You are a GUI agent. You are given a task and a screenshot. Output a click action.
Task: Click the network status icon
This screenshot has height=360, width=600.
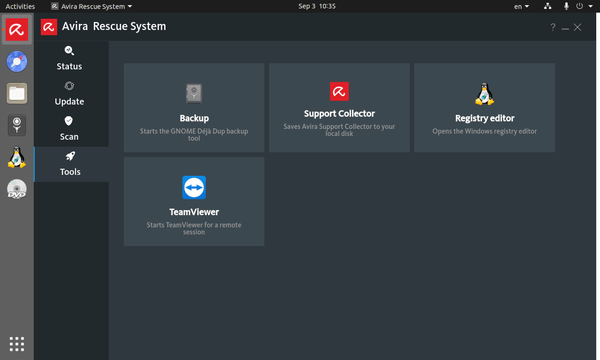point(548,6)
